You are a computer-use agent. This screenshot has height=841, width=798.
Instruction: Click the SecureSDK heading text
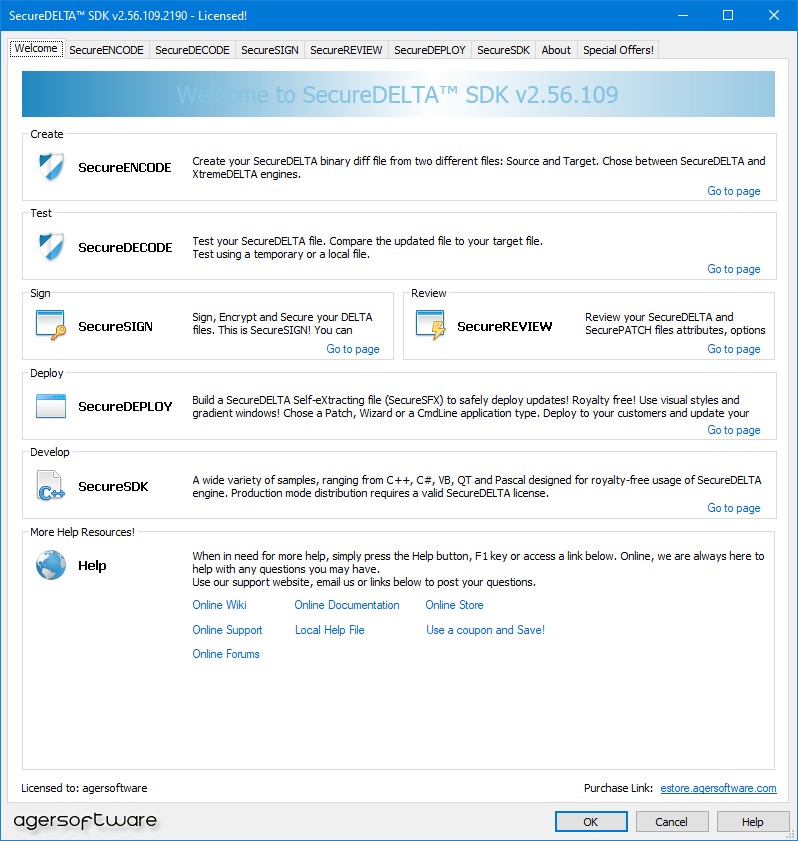click(x=113, y=486)
